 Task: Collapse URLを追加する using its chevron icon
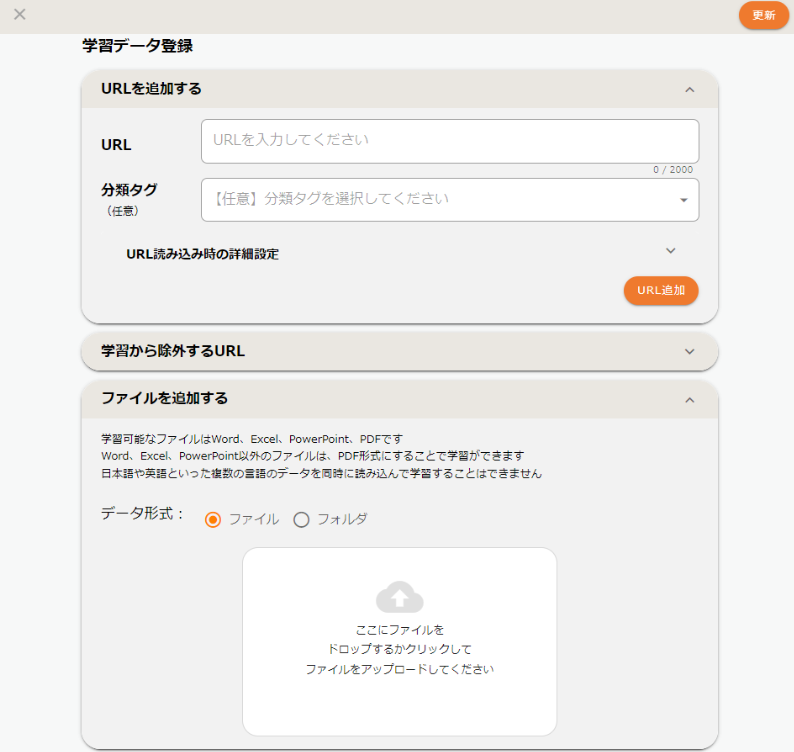pos(689,89)
